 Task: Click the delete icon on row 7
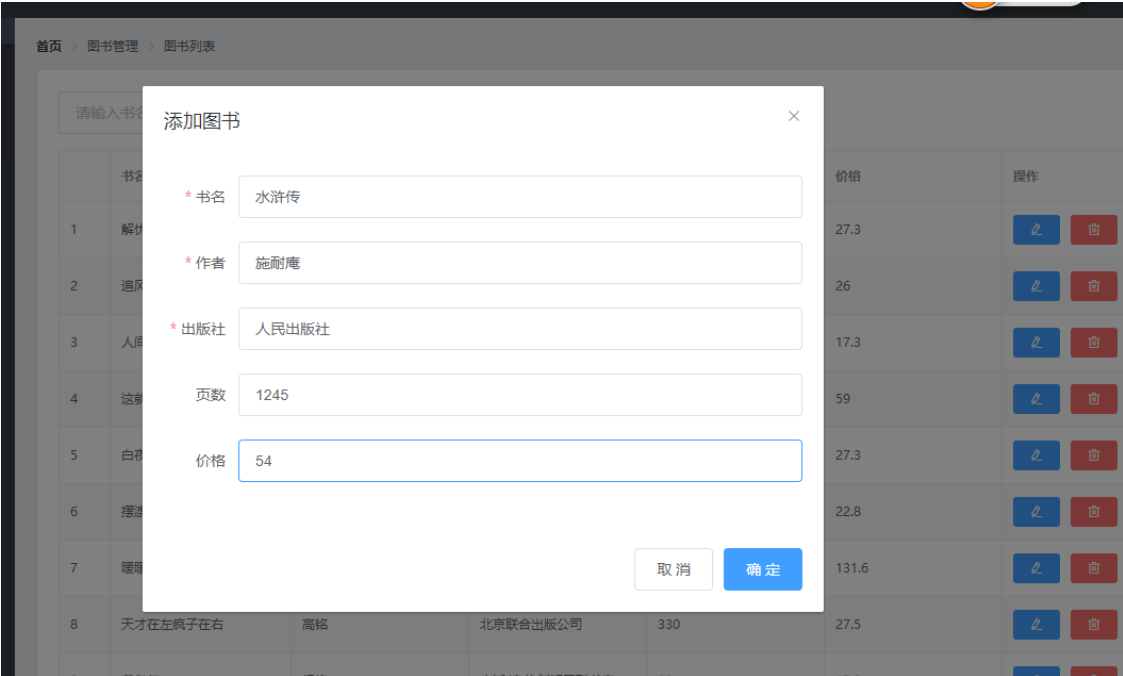1096,568
